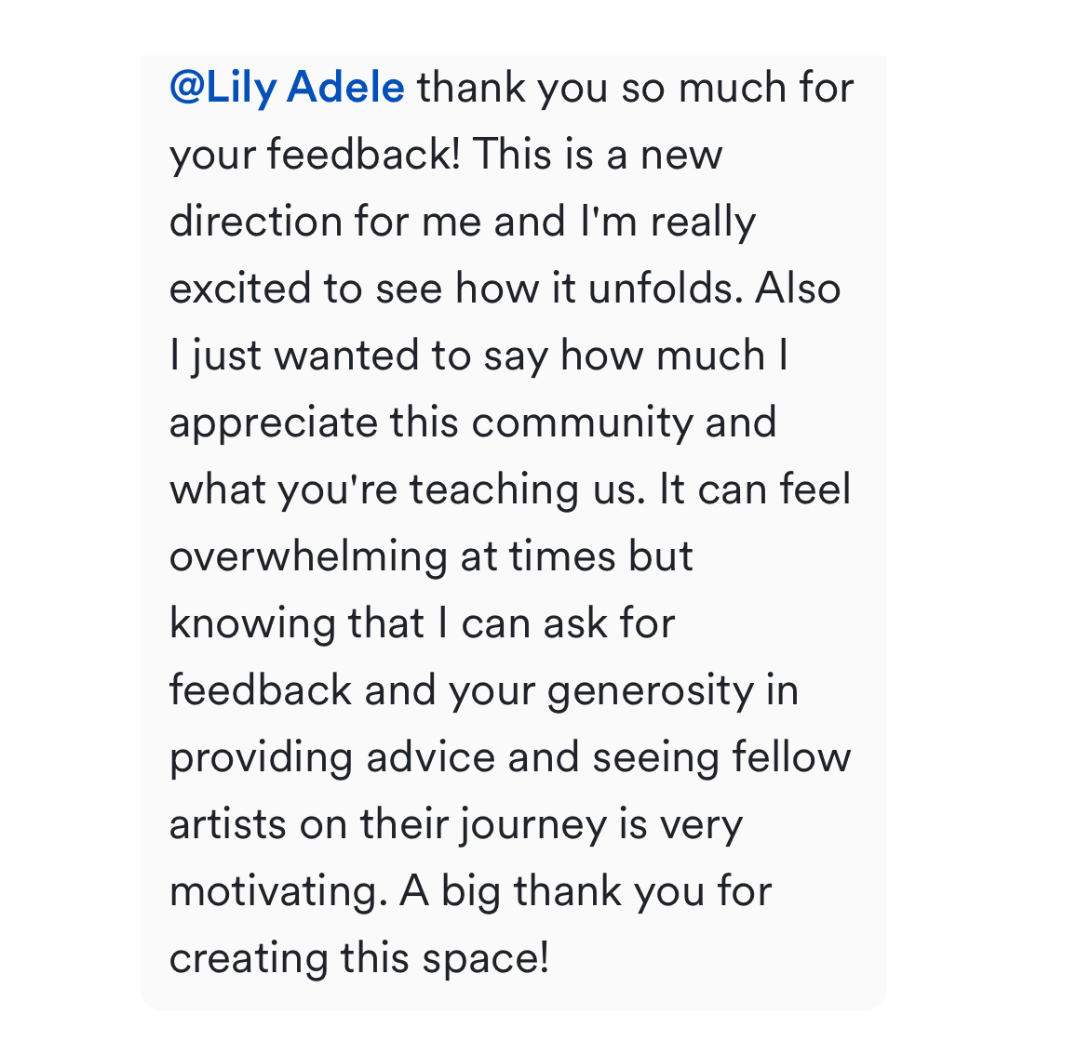The image size is (1080, 1043).
Task: Click the word 'Also' ending the fourth line
Action: click(x=798, y=288)
